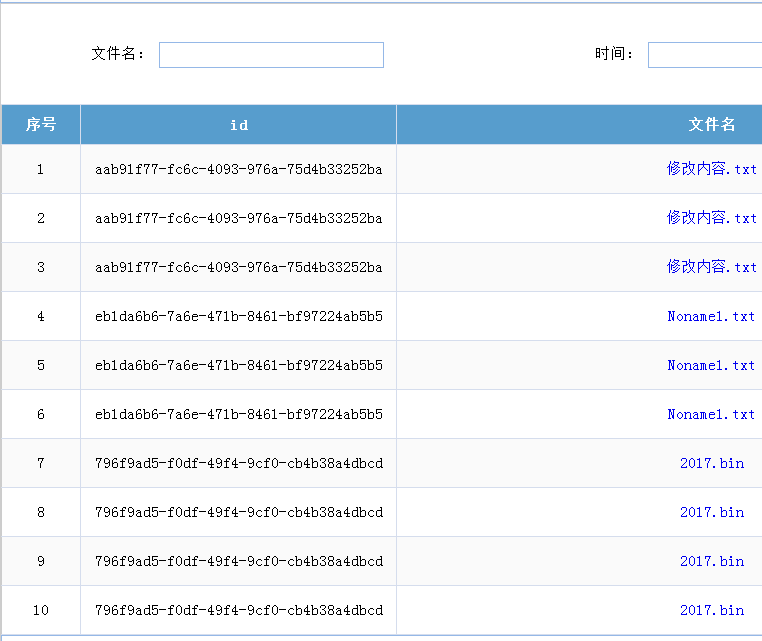Click sequence number 5 cell
The image size is (762, 641).
(x=41, y=365)
